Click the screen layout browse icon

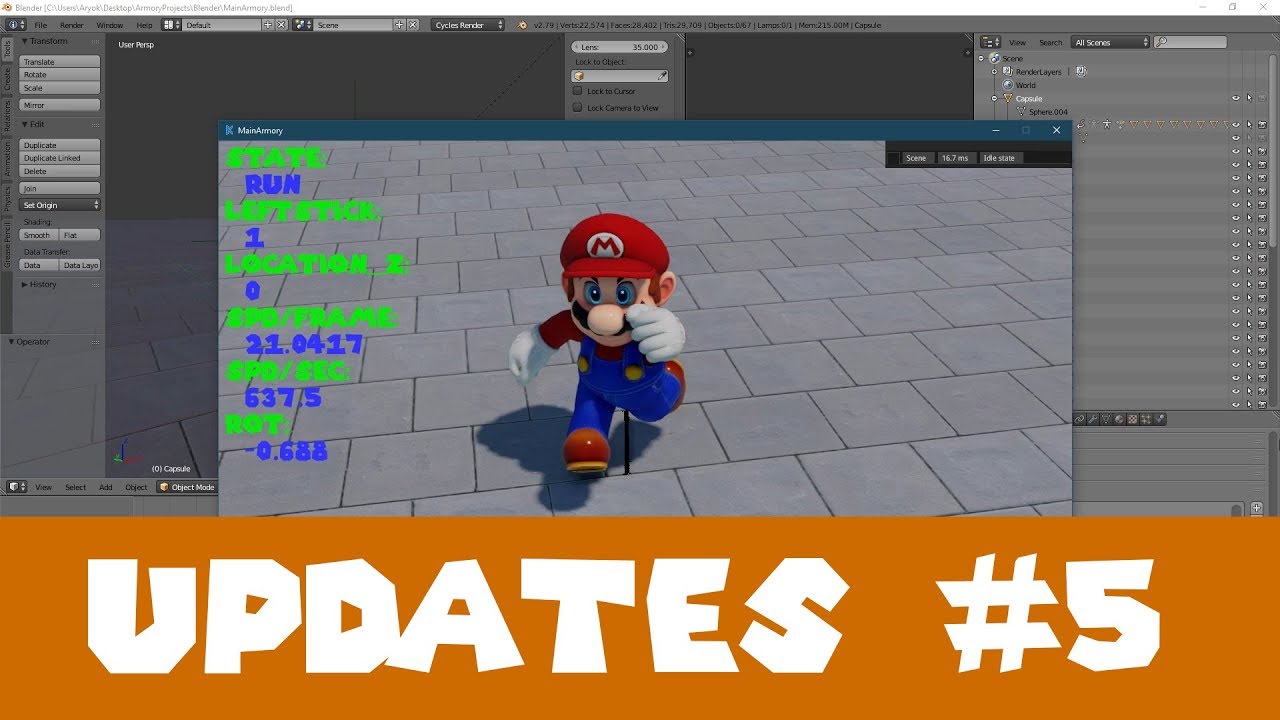click(x=173, y=24)
